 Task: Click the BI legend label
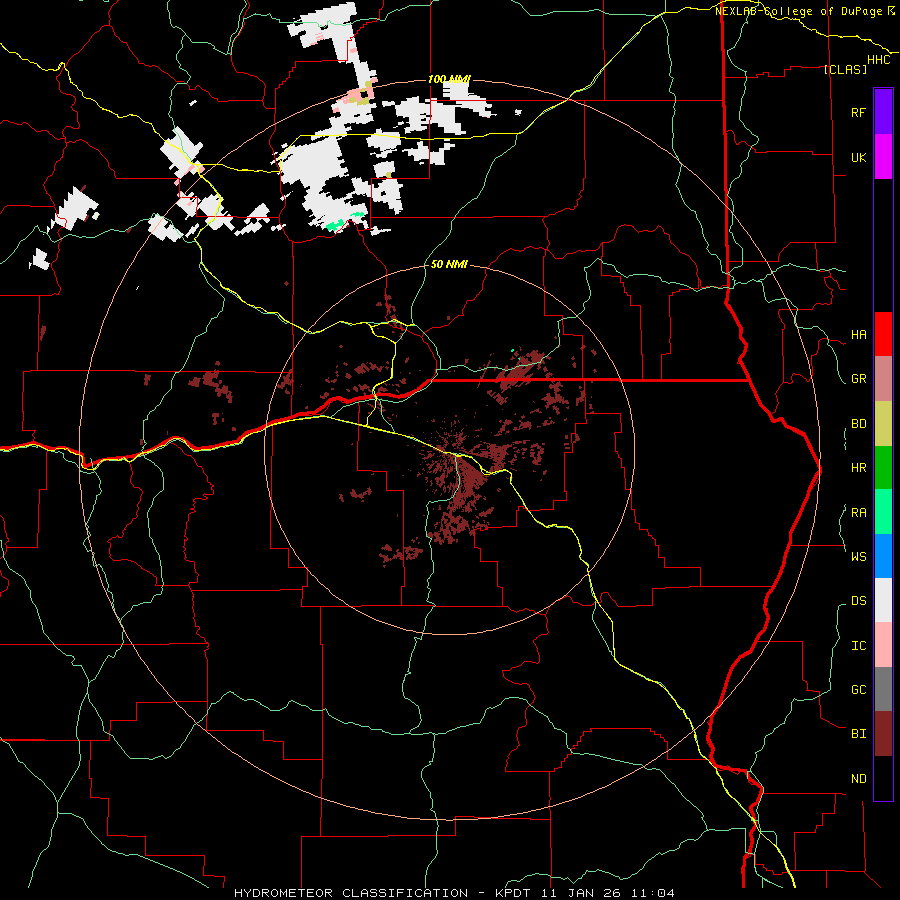(859, 734)
